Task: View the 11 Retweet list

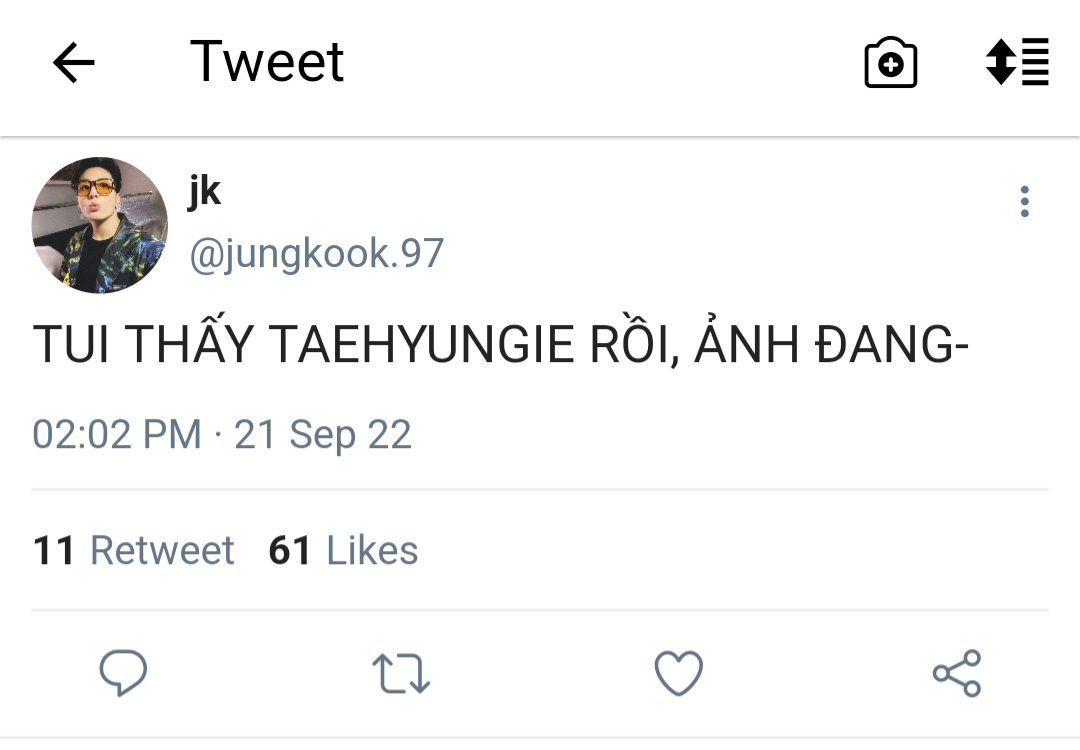Action: tap(134, 551)
